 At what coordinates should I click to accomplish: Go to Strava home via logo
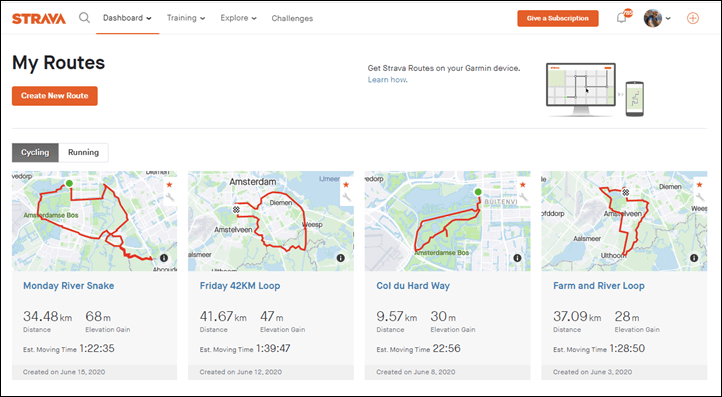pyautogui.click(x=39, y=18)
